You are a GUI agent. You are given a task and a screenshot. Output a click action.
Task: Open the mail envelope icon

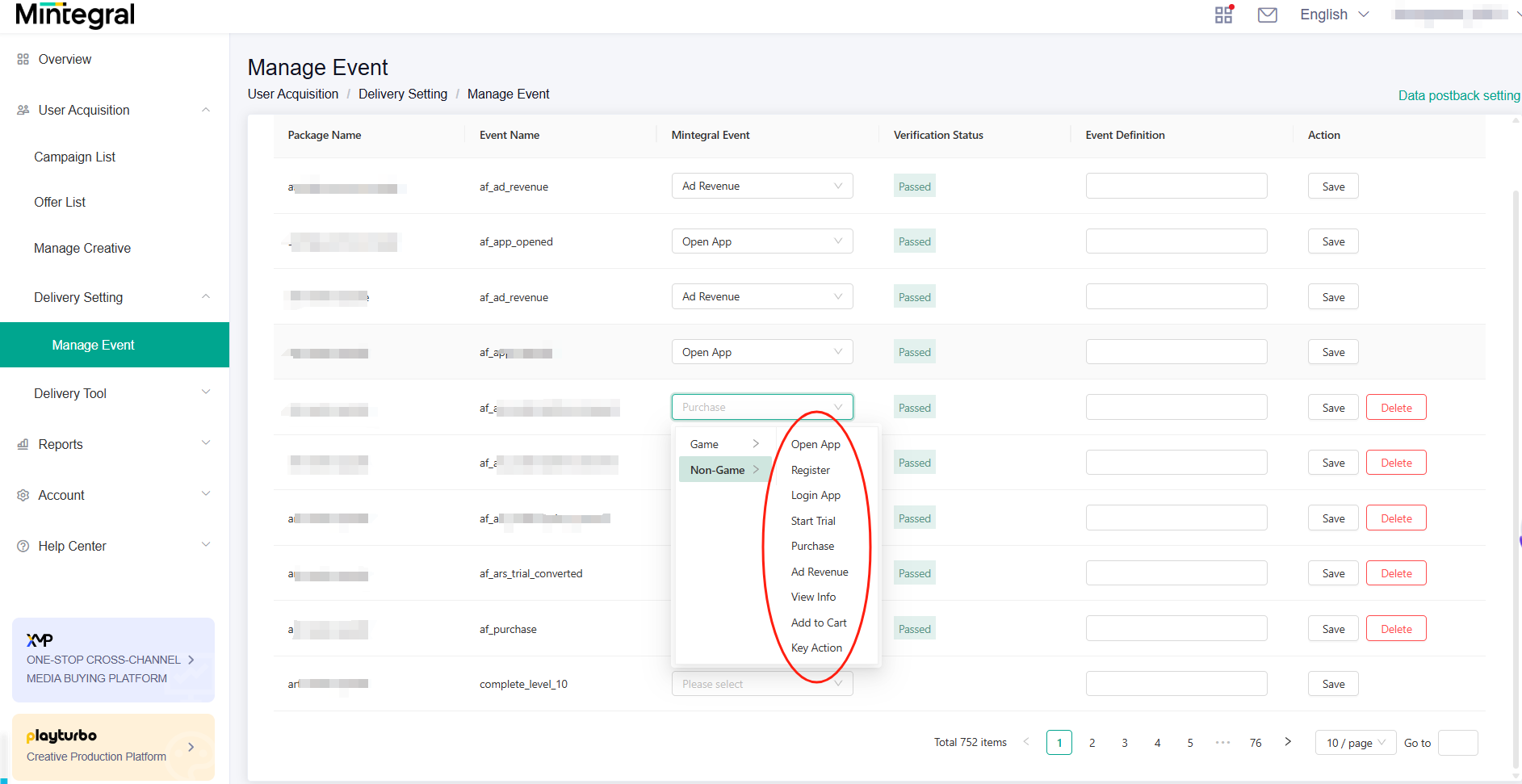coord(1268,15)
